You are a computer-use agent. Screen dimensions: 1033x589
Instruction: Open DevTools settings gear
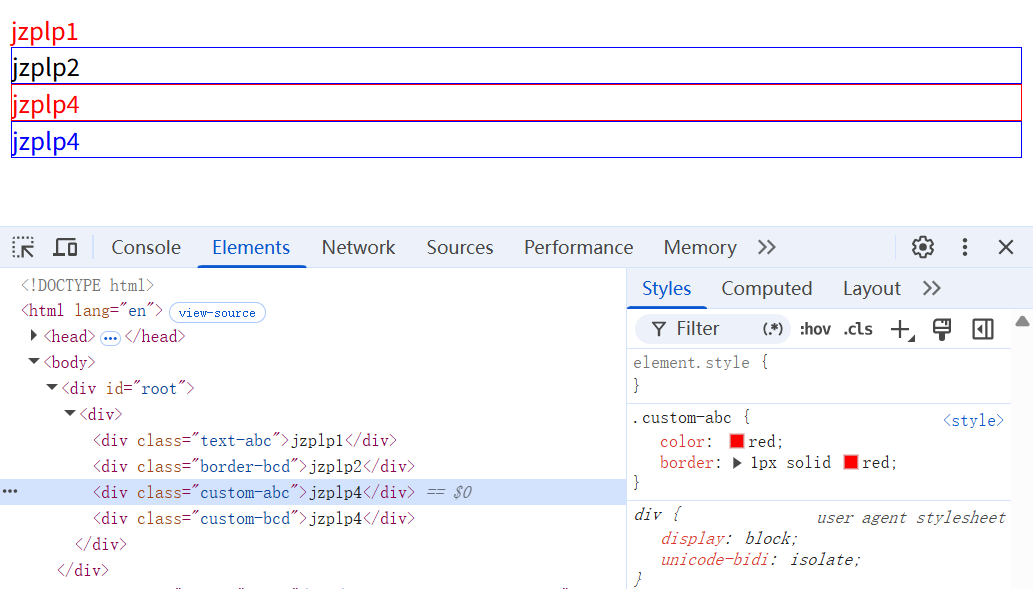[x=922, y=247]
